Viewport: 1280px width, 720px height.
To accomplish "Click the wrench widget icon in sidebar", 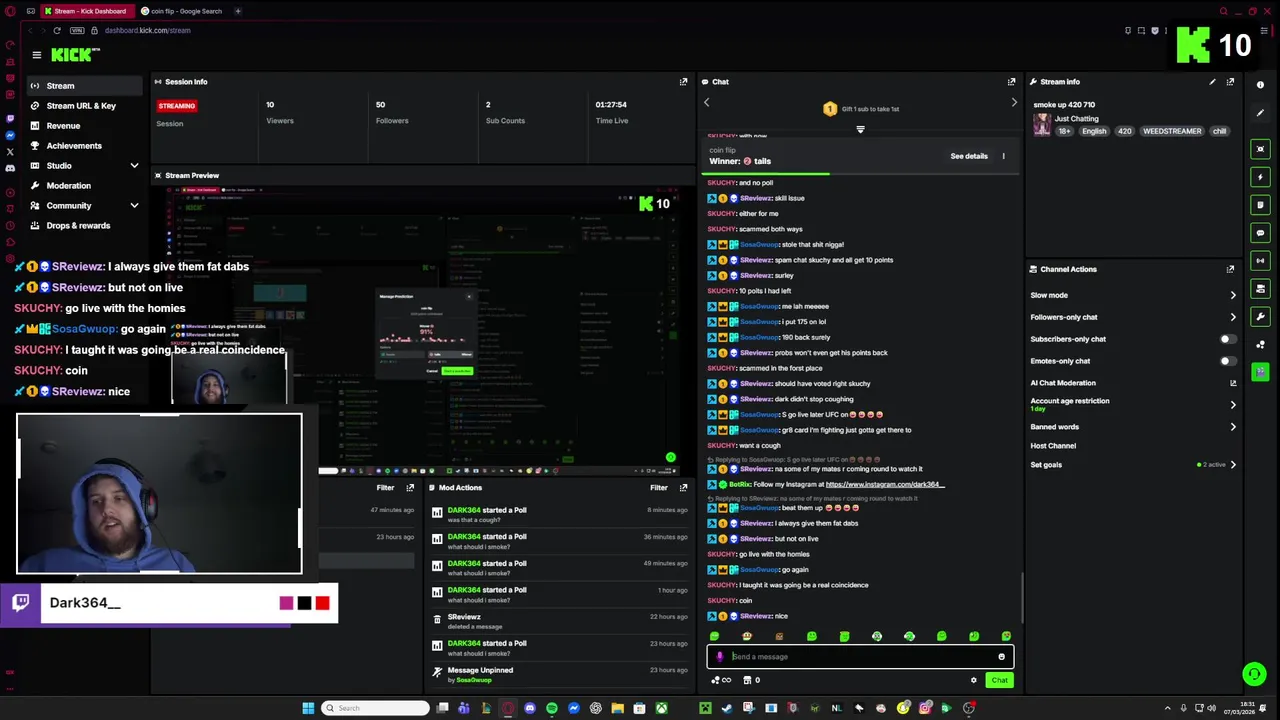I will coord(1260,317).
